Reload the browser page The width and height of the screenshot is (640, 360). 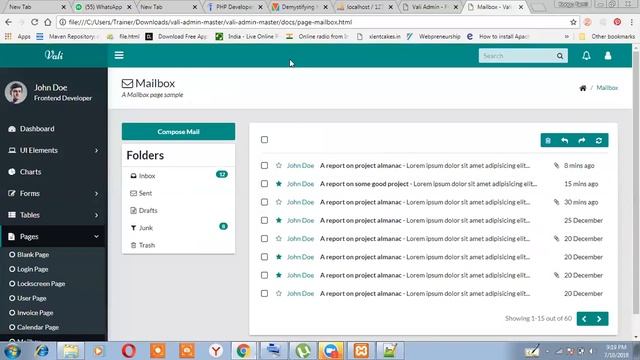(34, 22)
